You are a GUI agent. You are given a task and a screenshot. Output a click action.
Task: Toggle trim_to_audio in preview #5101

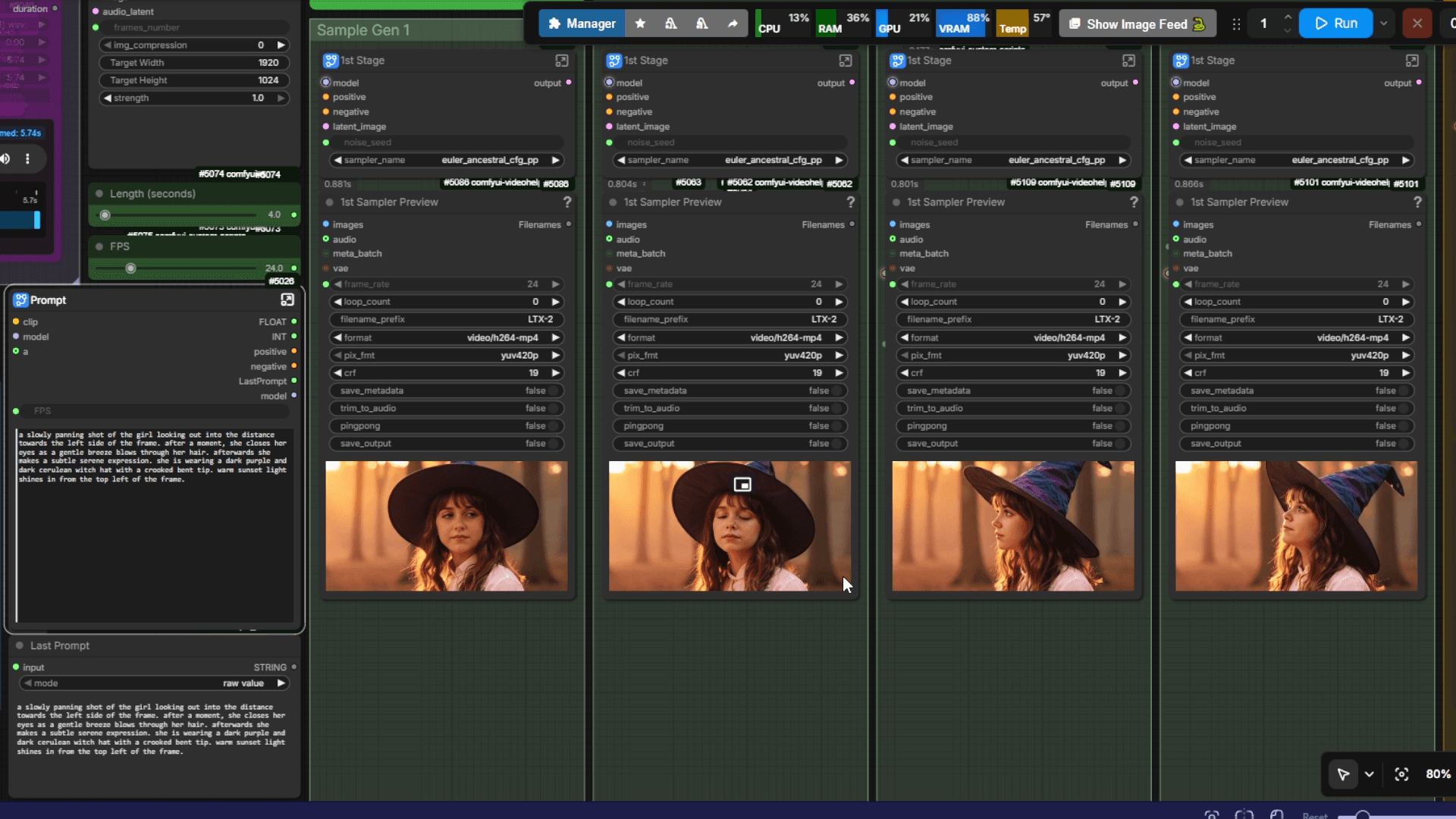[x=1298, y=408]
